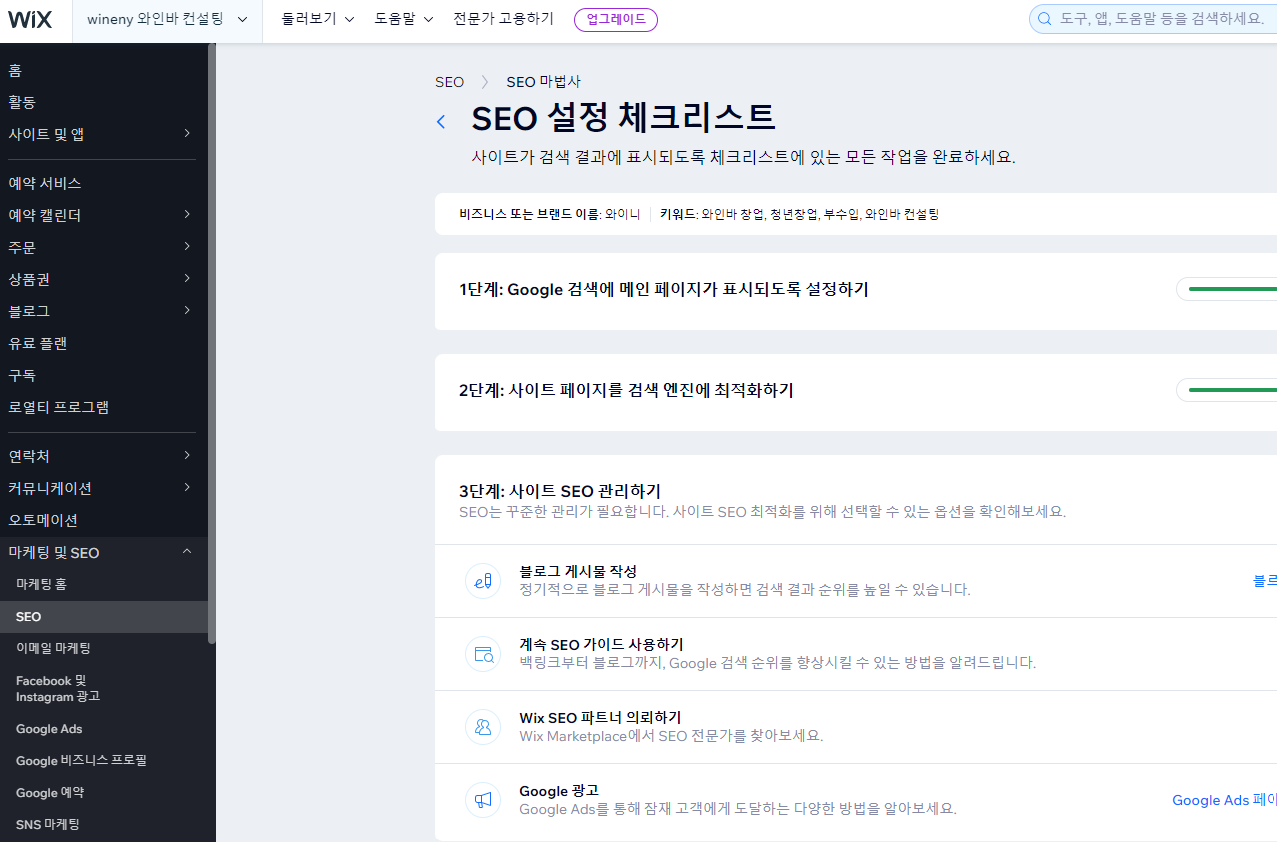Click the SEO breadcrumb link
The image size is (1277, 842).
click(449, 82)
